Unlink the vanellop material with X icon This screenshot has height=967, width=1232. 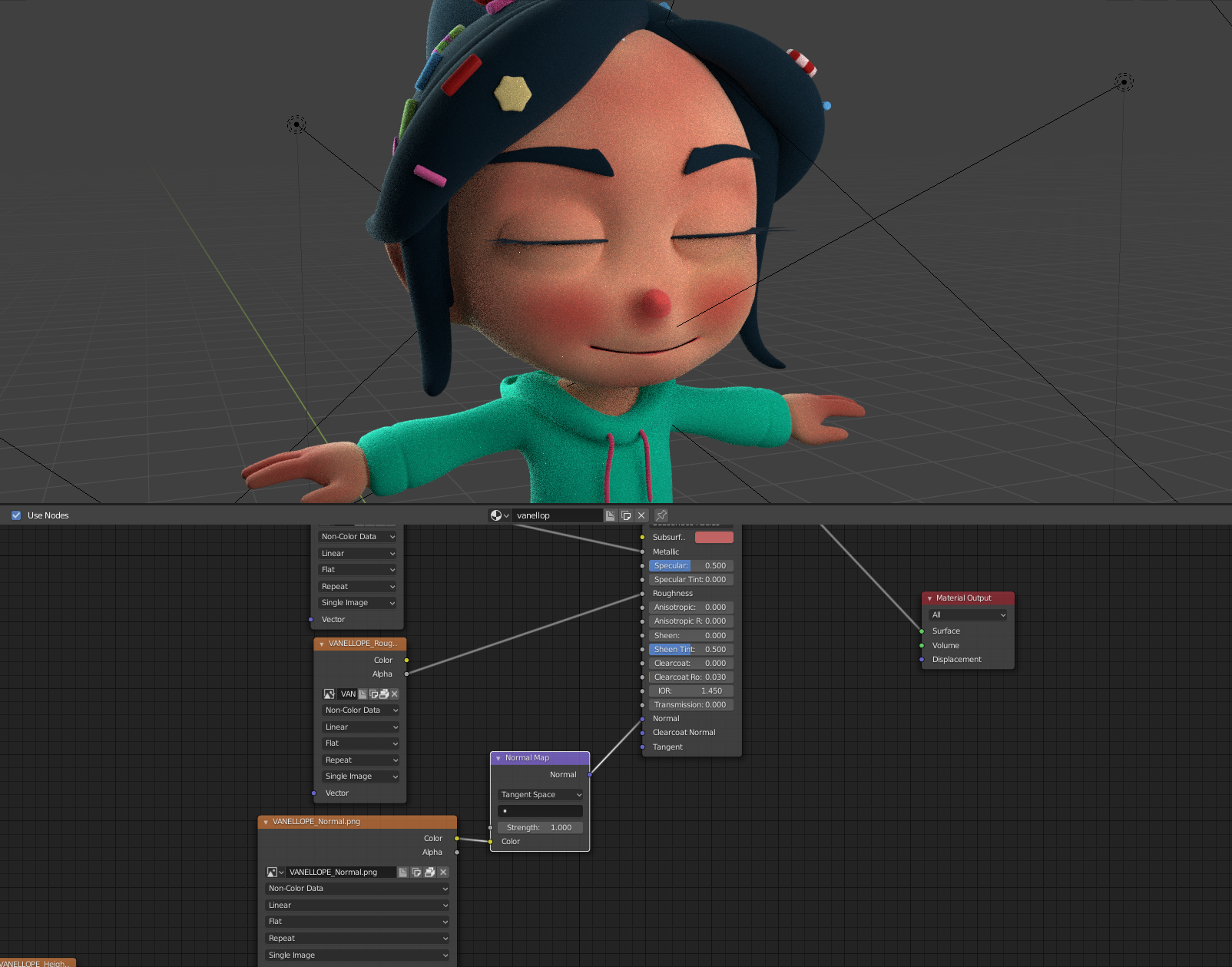tap(641, 515)
